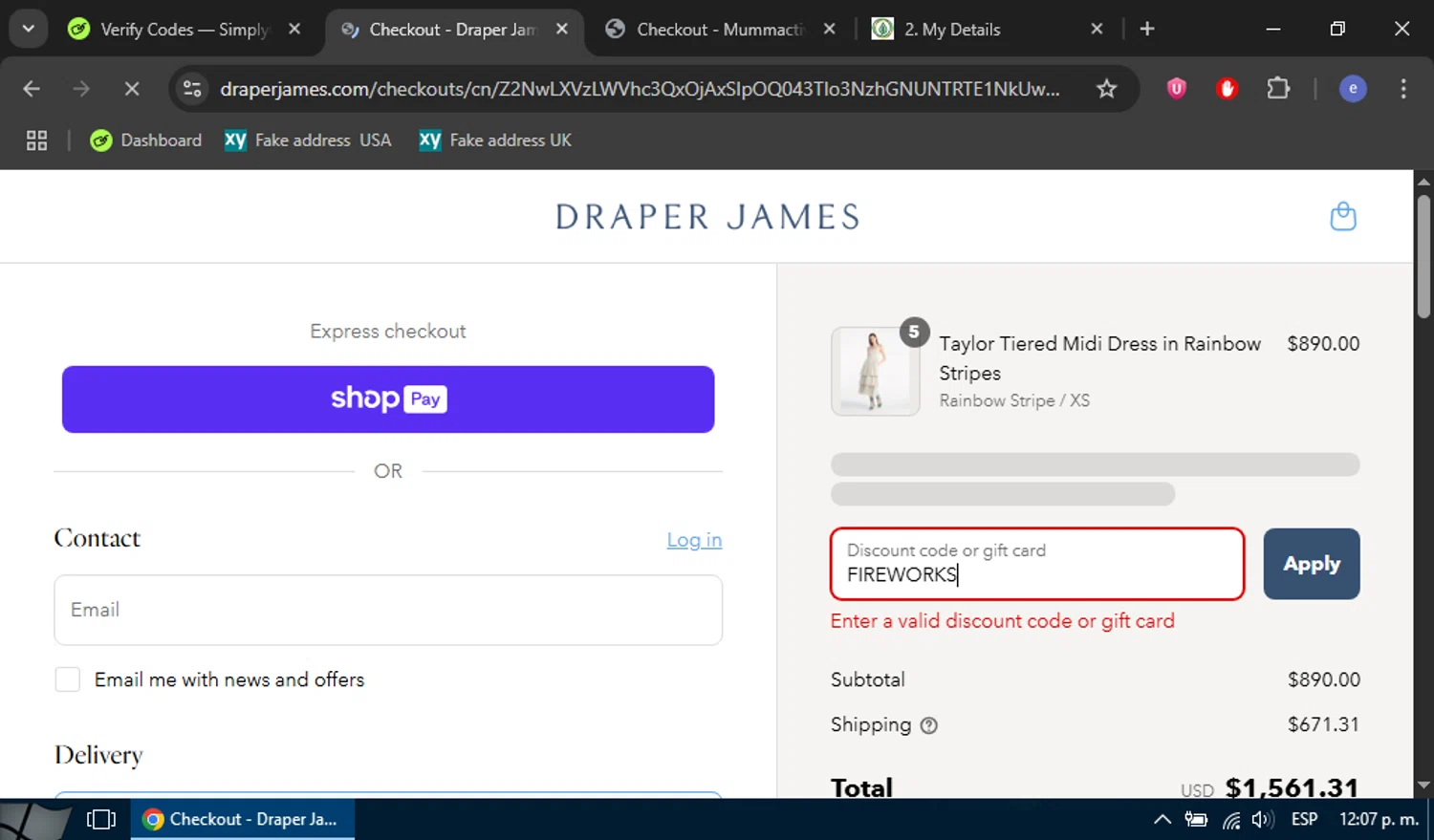The image size is (1434, 840).
Task: Open the Dashboard bookmark
Action: pos(146,140)
